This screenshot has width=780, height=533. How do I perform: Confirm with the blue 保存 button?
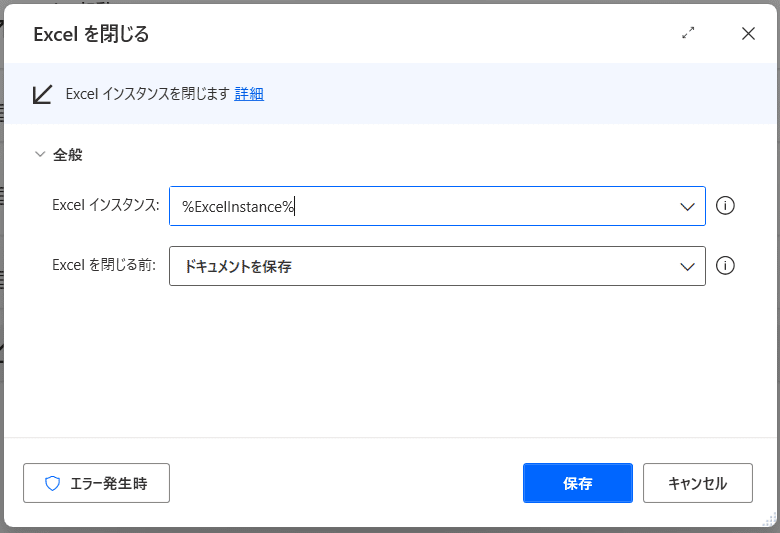pos(578,483)
